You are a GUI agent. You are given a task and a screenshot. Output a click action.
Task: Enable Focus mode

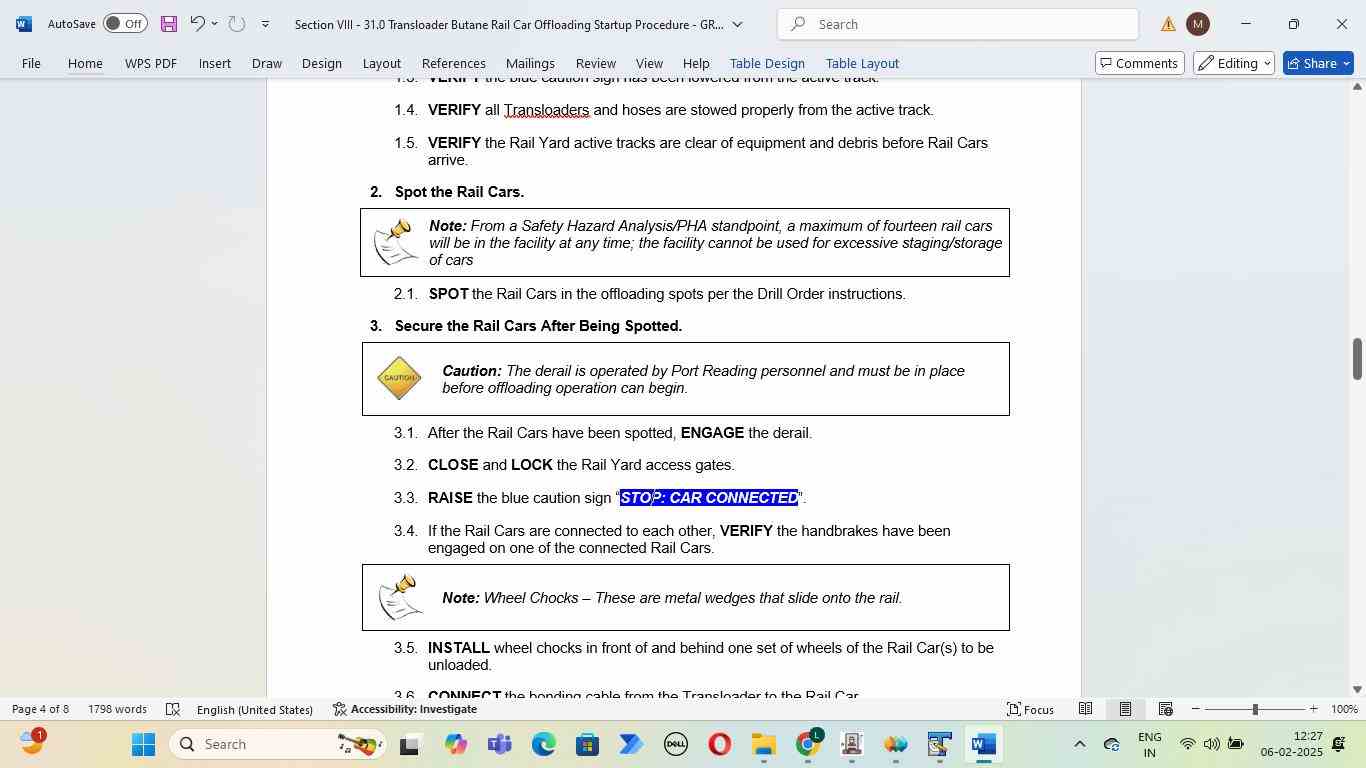point(1030,709)
